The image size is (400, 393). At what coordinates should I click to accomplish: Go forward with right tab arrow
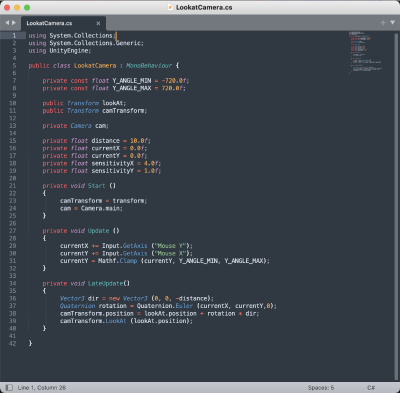coord(14,23)
